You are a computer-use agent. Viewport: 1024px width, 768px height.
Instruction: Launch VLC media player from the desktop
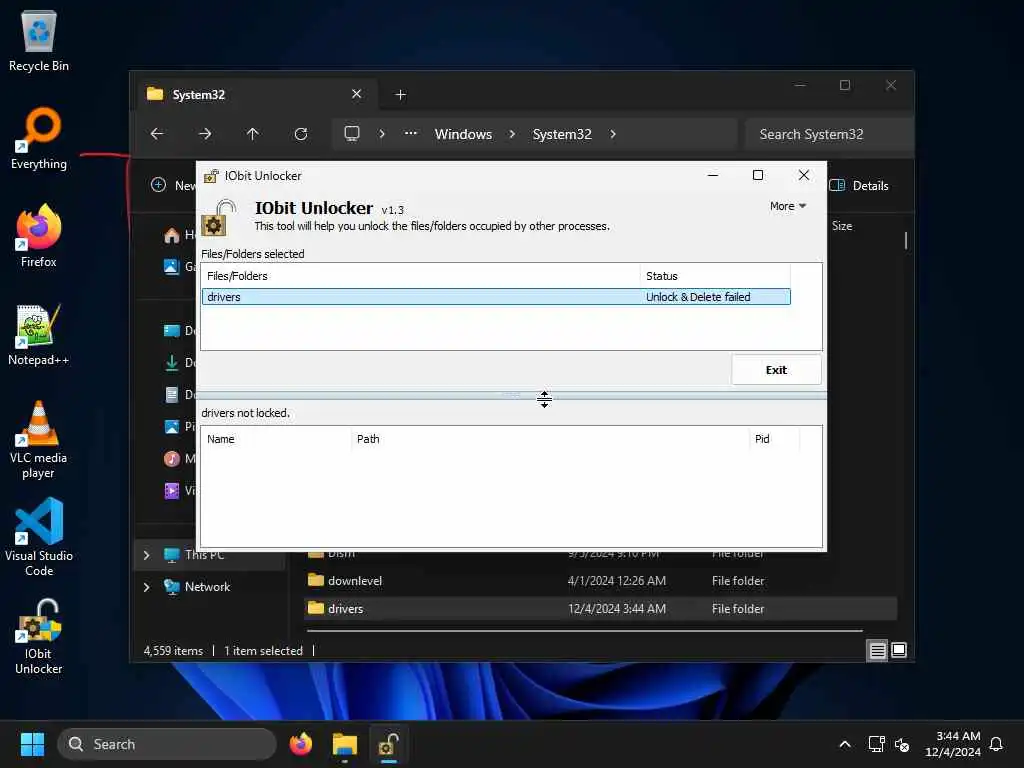(x=39, y=440)
